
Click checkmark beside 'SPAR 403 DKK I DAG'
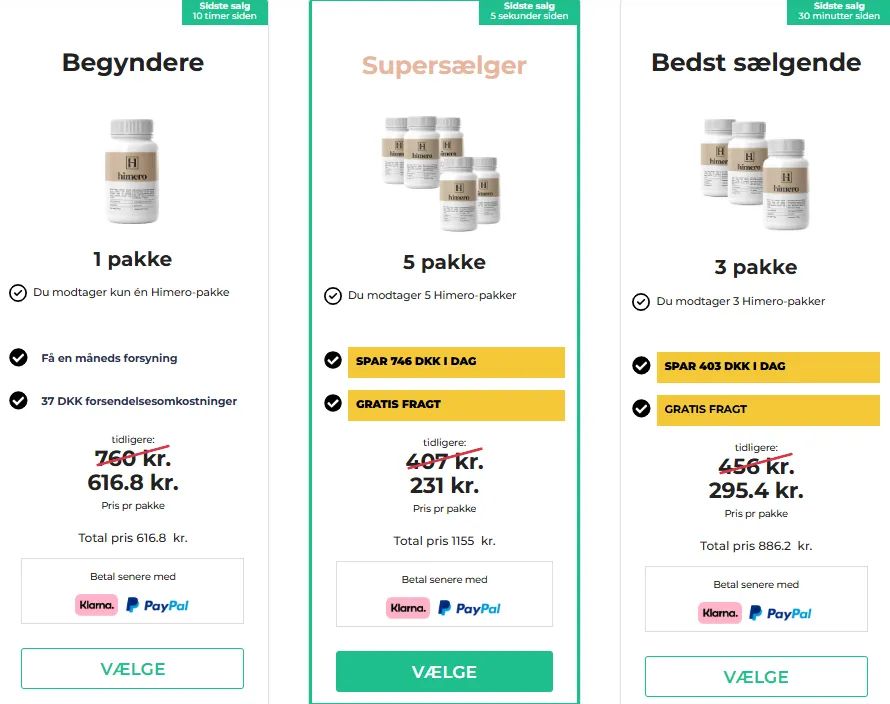pyautogui.click(x=642, y=366)
